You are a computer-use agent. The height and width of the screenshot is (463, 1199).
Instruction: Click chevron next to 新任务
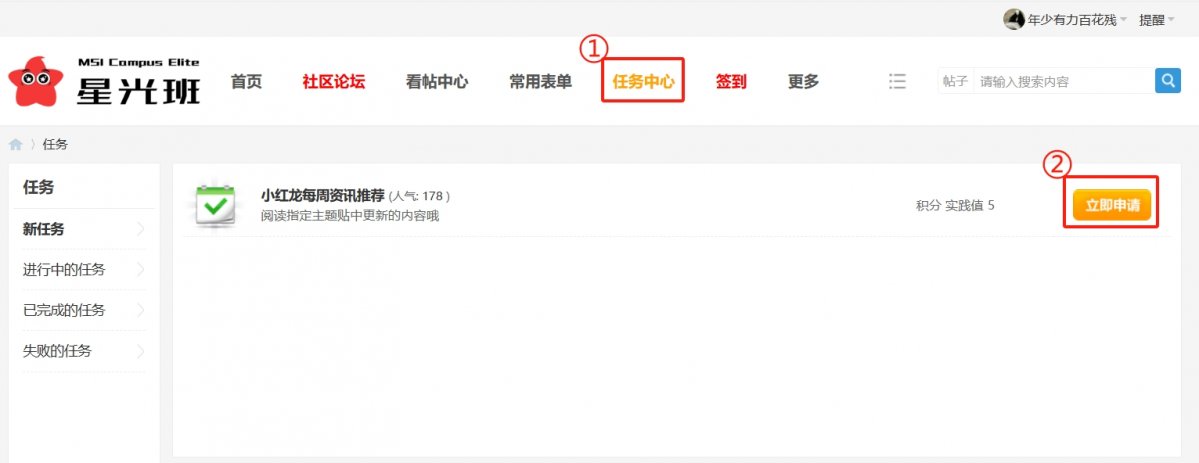(141, 229)
